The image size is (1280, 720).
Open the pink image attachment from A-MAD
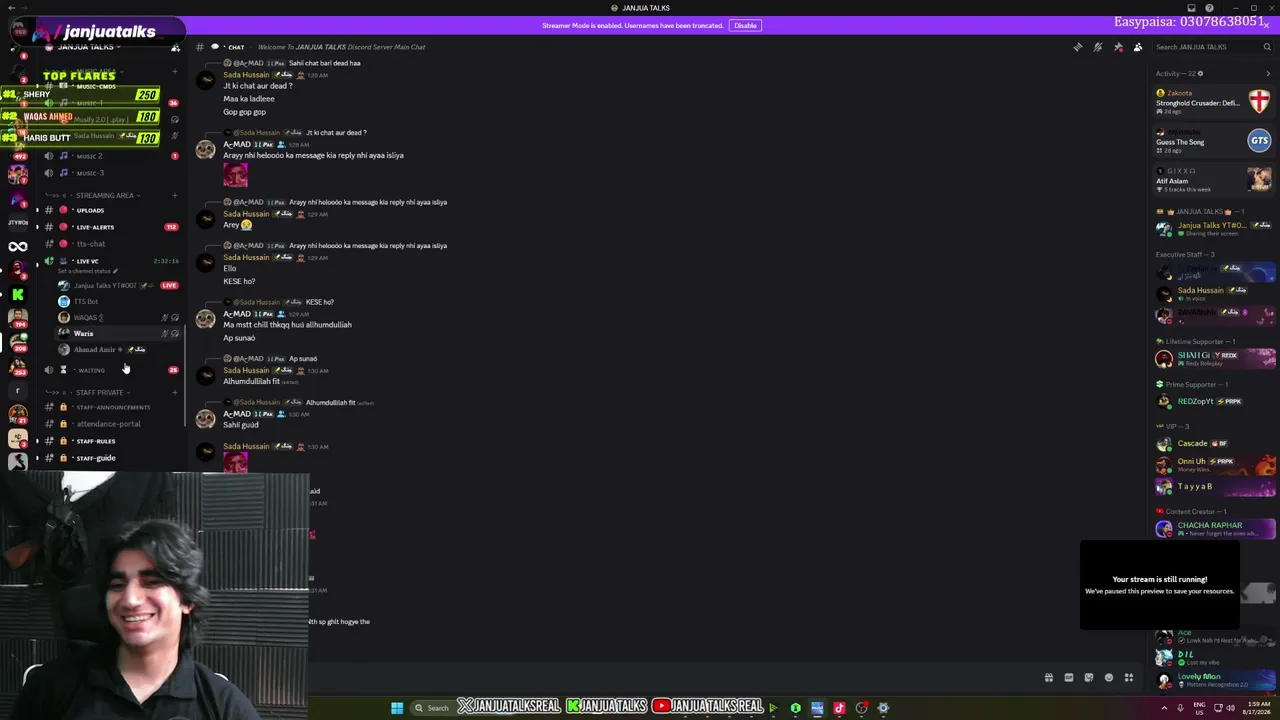tap(235, 174)
